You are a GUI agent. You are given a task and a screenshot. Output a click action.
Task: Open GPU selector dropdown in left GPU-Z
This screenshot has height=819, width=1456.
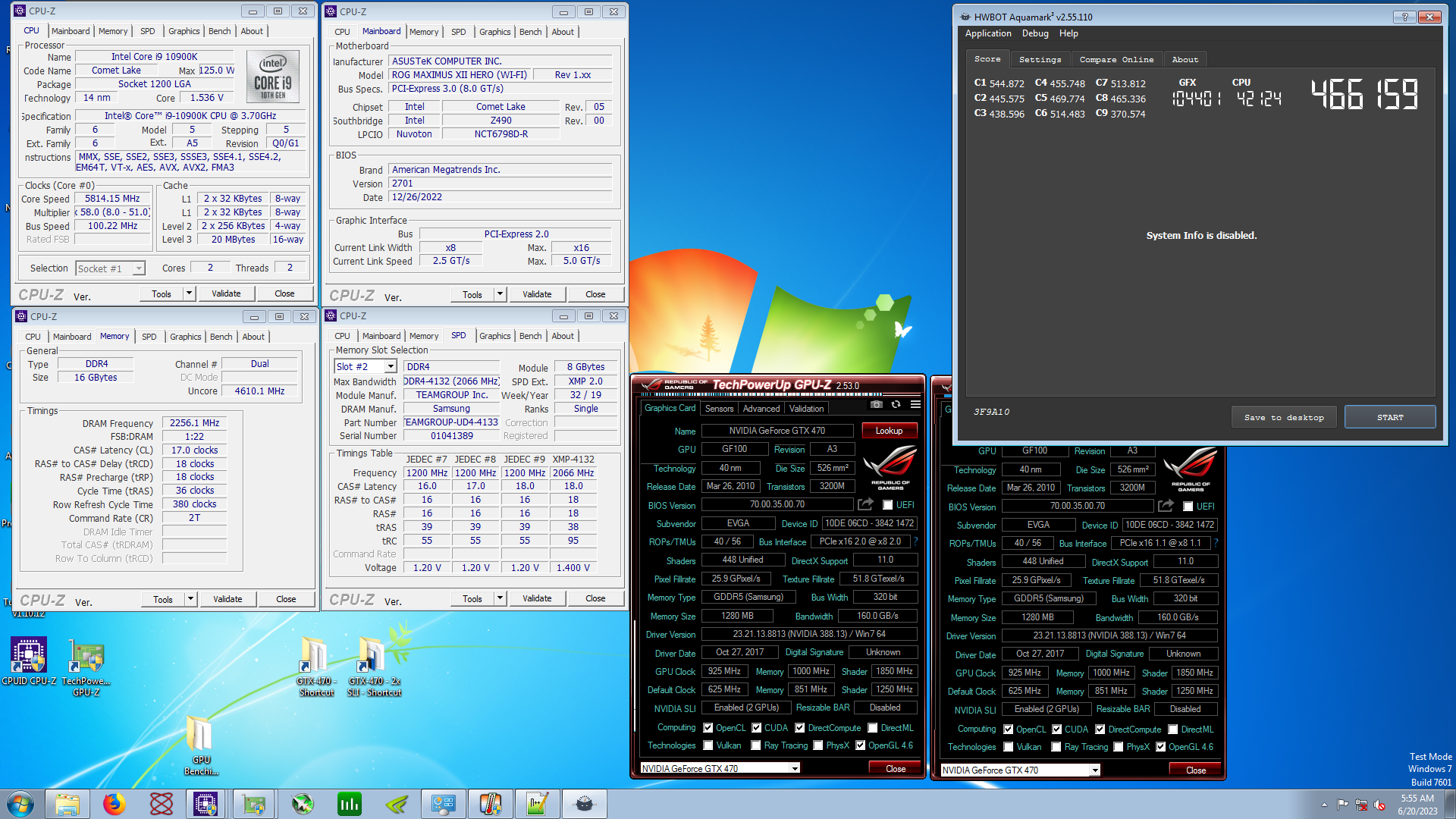click(x=795, y=768)
